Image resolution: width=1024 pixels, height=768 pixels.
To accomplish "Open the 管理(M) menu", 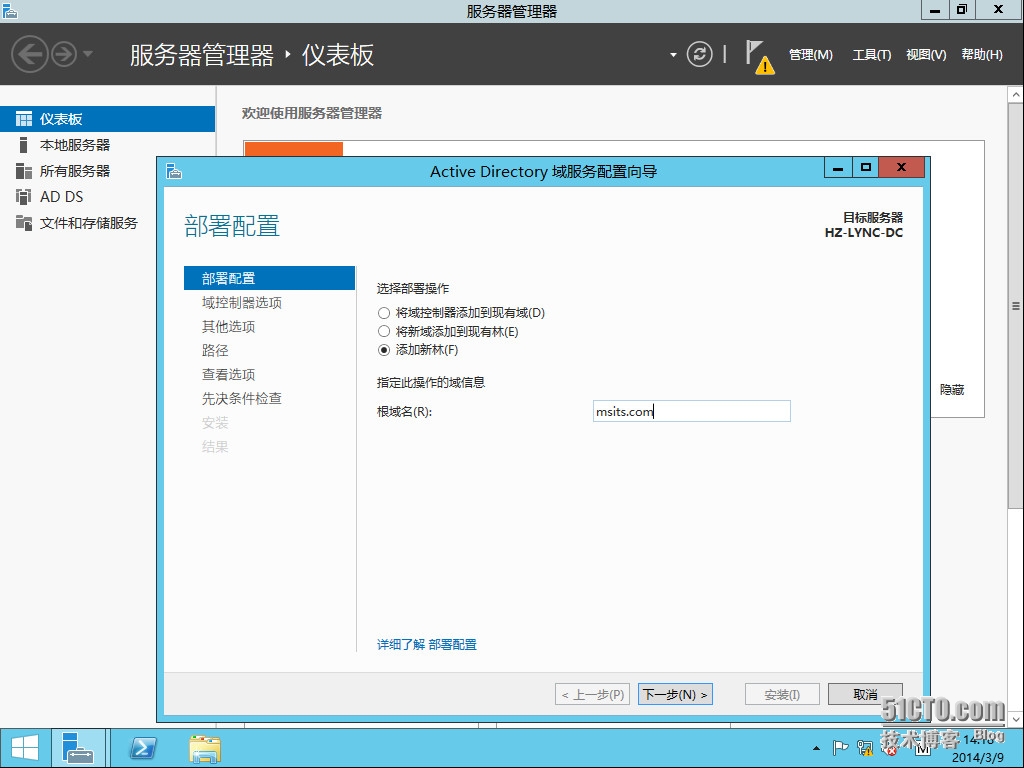I will [x=810, y=55].
